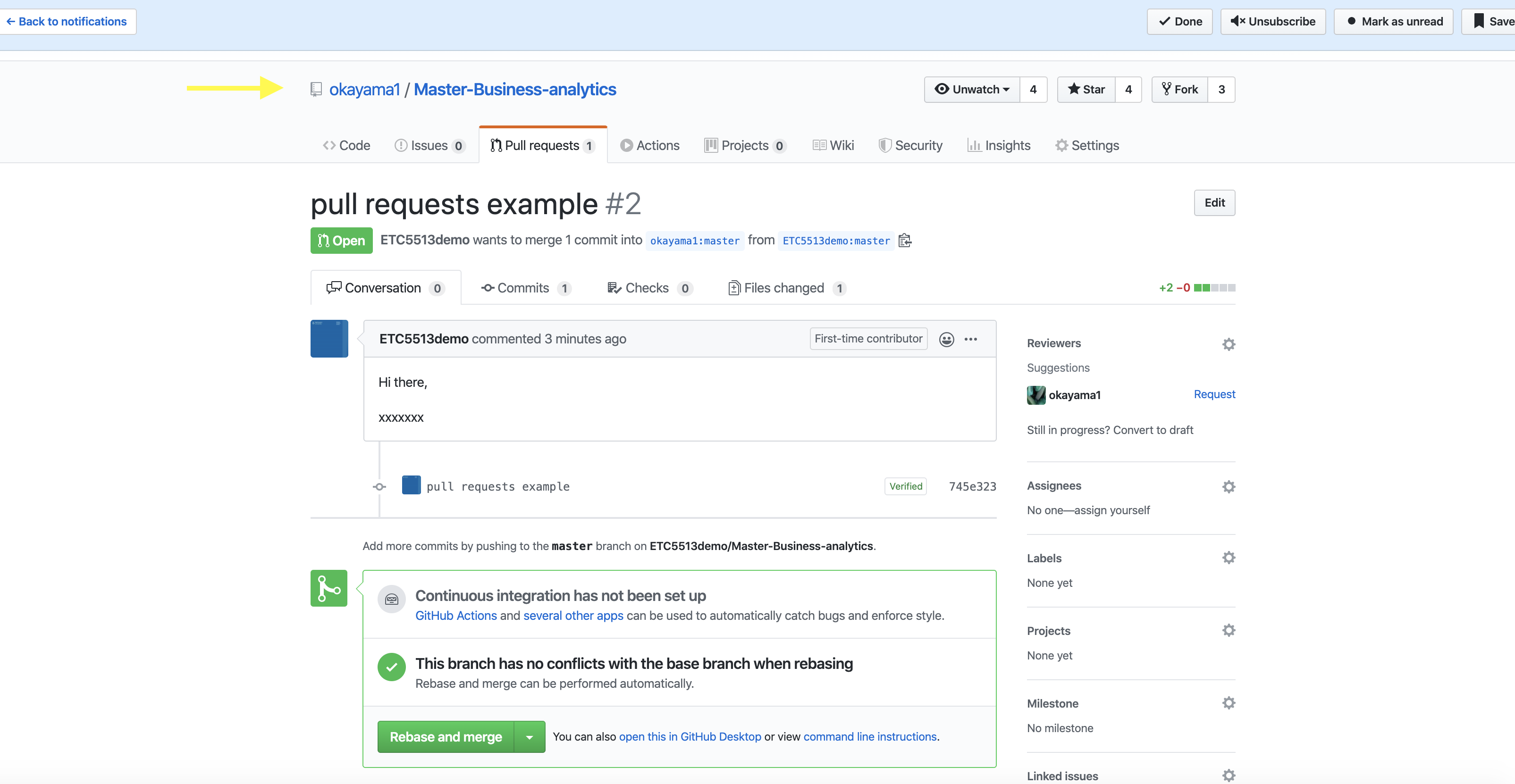
Task: Click the Labels gear icon
Action: click(1228, 557)
